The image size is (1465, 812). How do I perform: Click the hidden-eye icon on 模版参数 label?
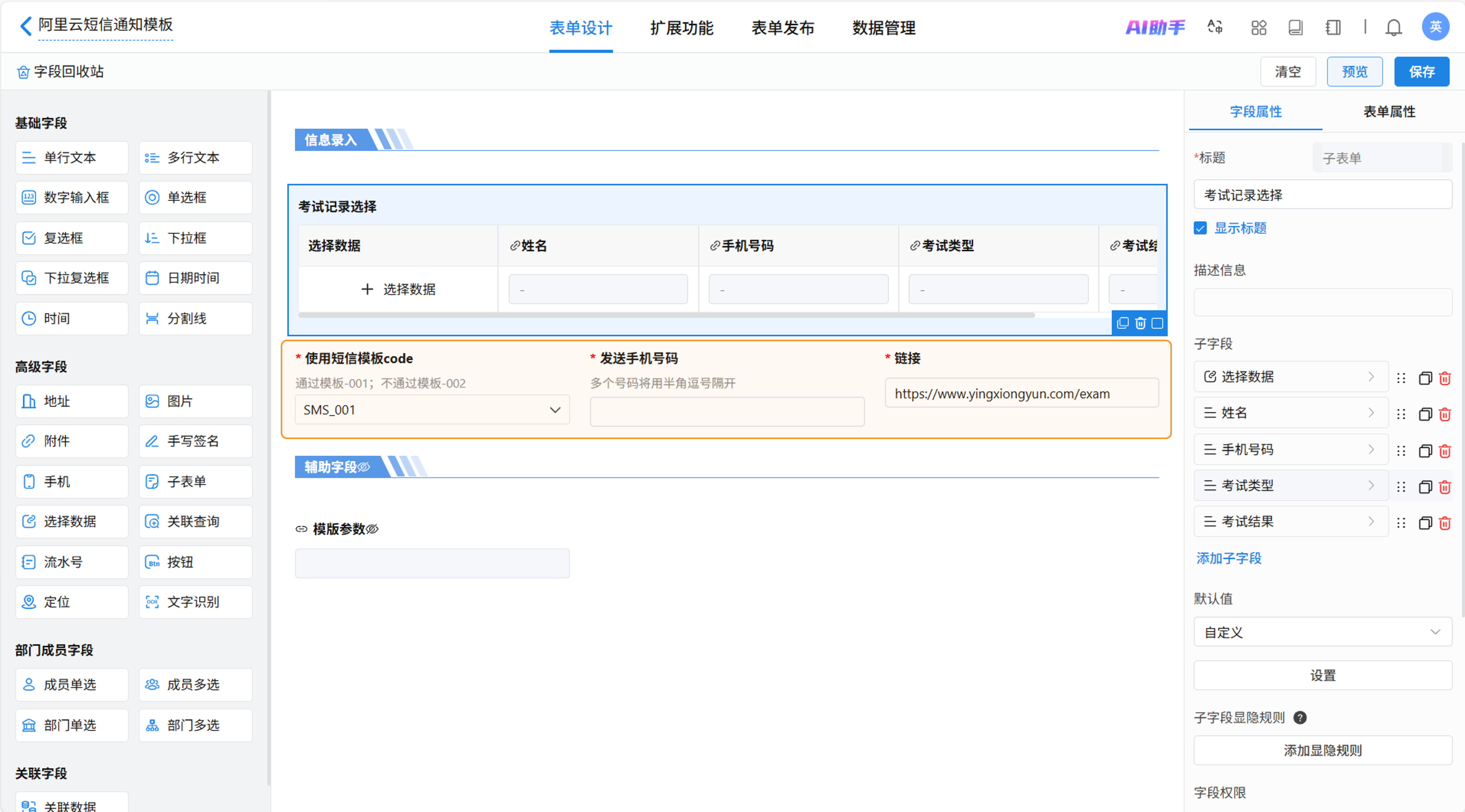373,529
